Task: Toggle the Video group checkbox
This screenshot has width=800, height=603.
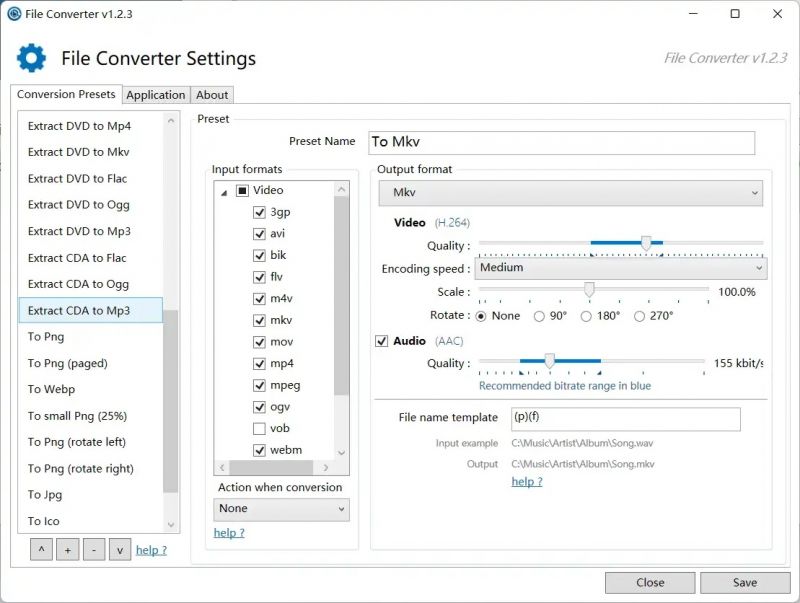Action: (x=242, y=191)
